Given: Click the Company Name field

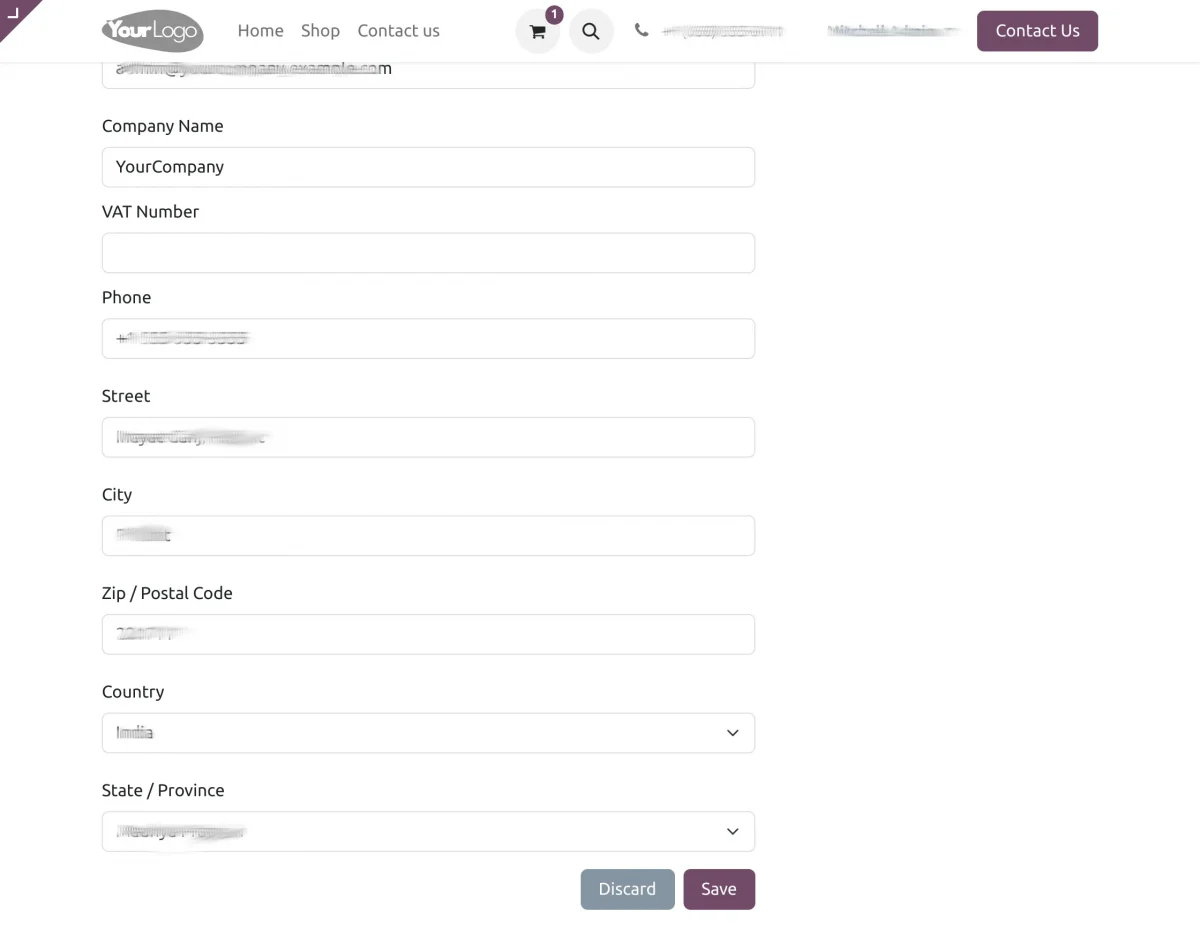Looking at the screenshot, I should [x=428, y=167].
